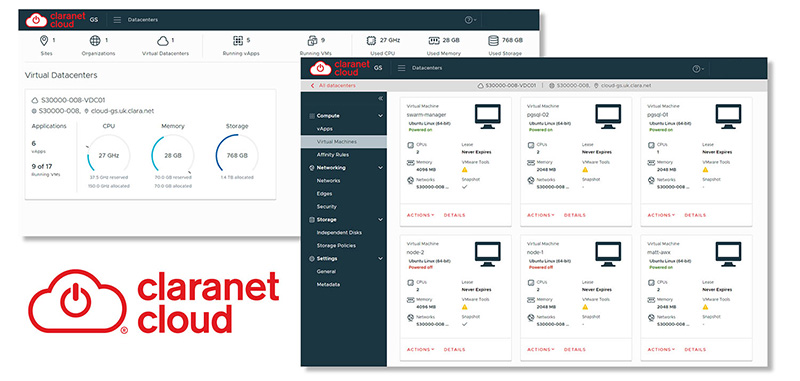Click Networks icon on node-2 card
Viewport: 800px width, 381px height.
[410, 318]
